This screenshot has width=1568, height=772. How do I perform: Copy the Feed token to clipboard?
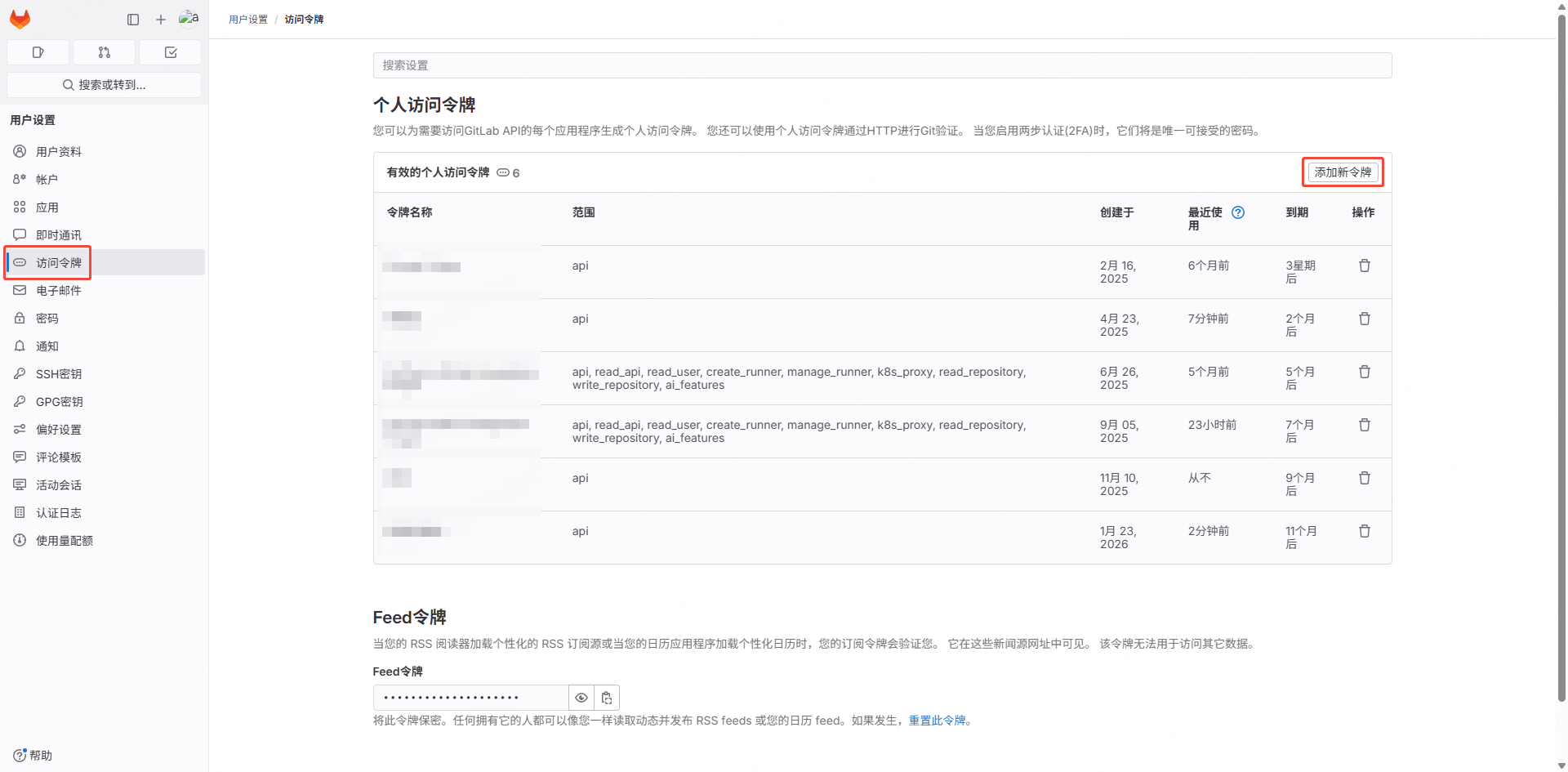tap(607, 698)
